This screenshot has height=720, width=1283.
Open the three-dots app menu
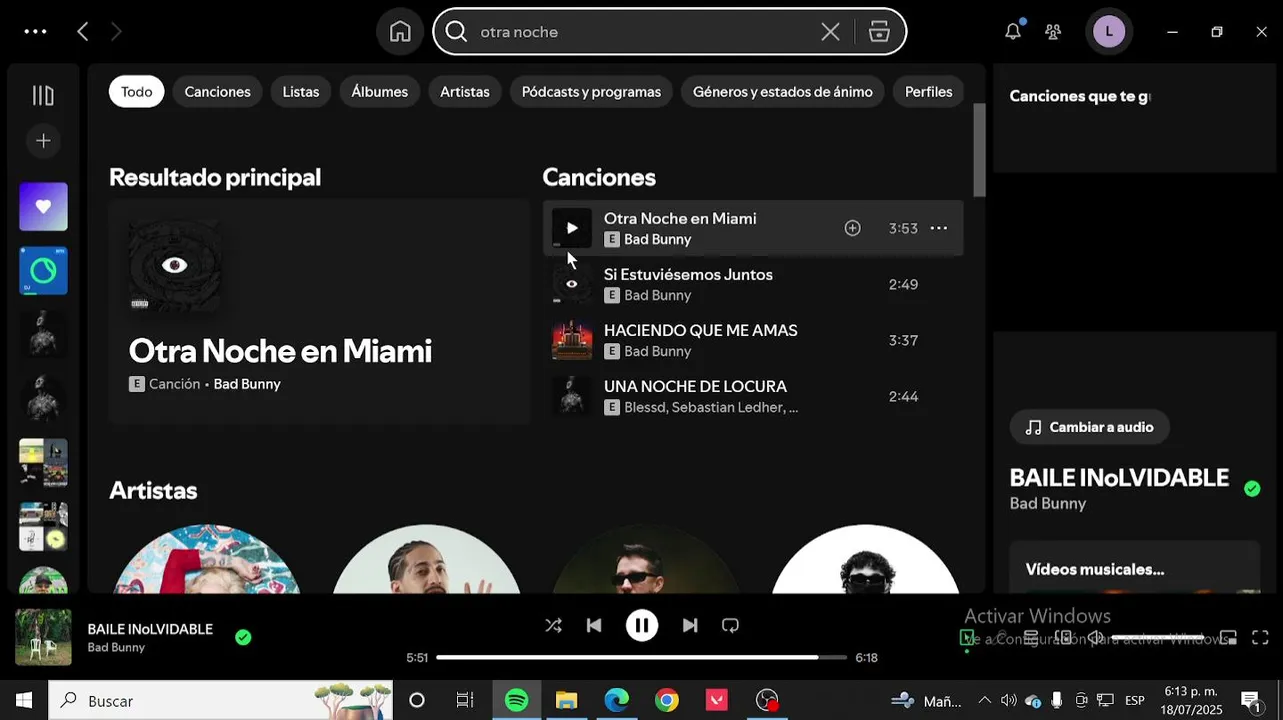click(35, 32)
